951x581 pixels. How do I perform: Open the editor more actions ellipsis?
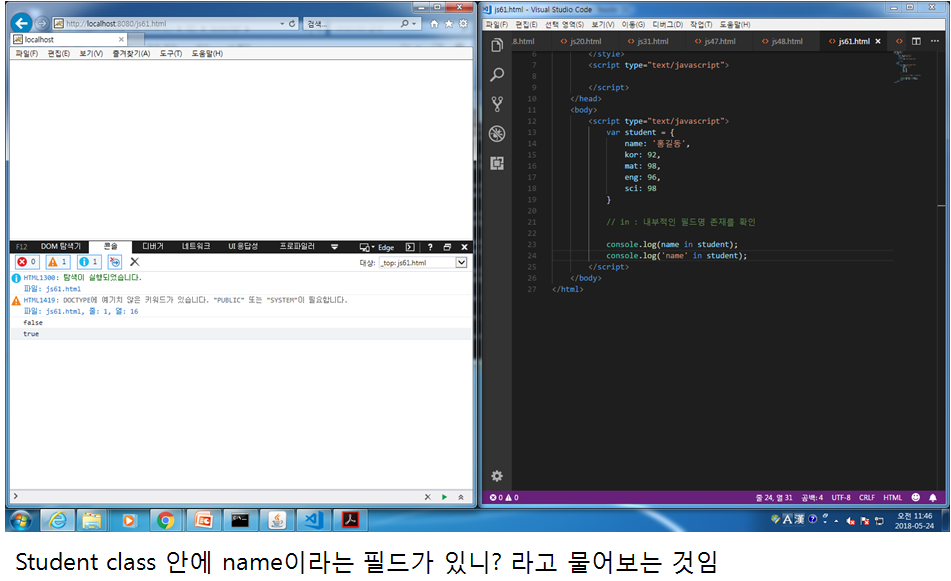935,41
